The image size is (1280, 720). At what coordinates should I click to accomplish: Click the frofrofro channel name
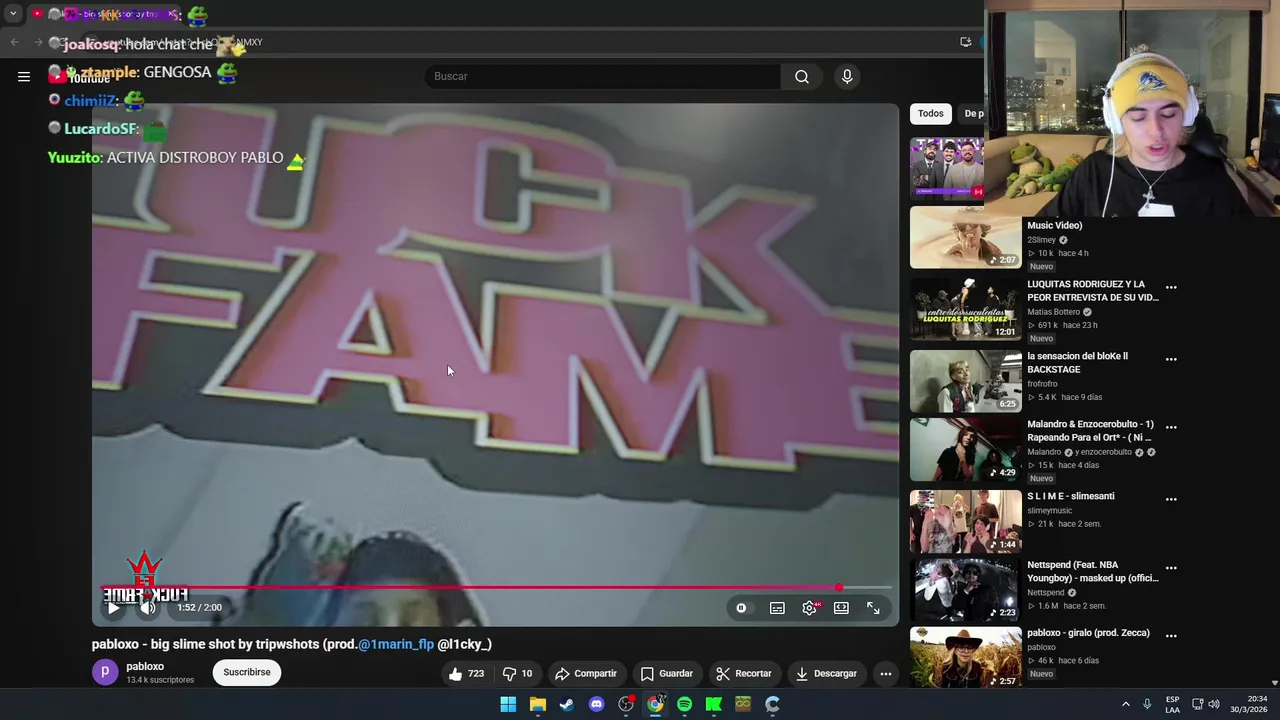1042,384
